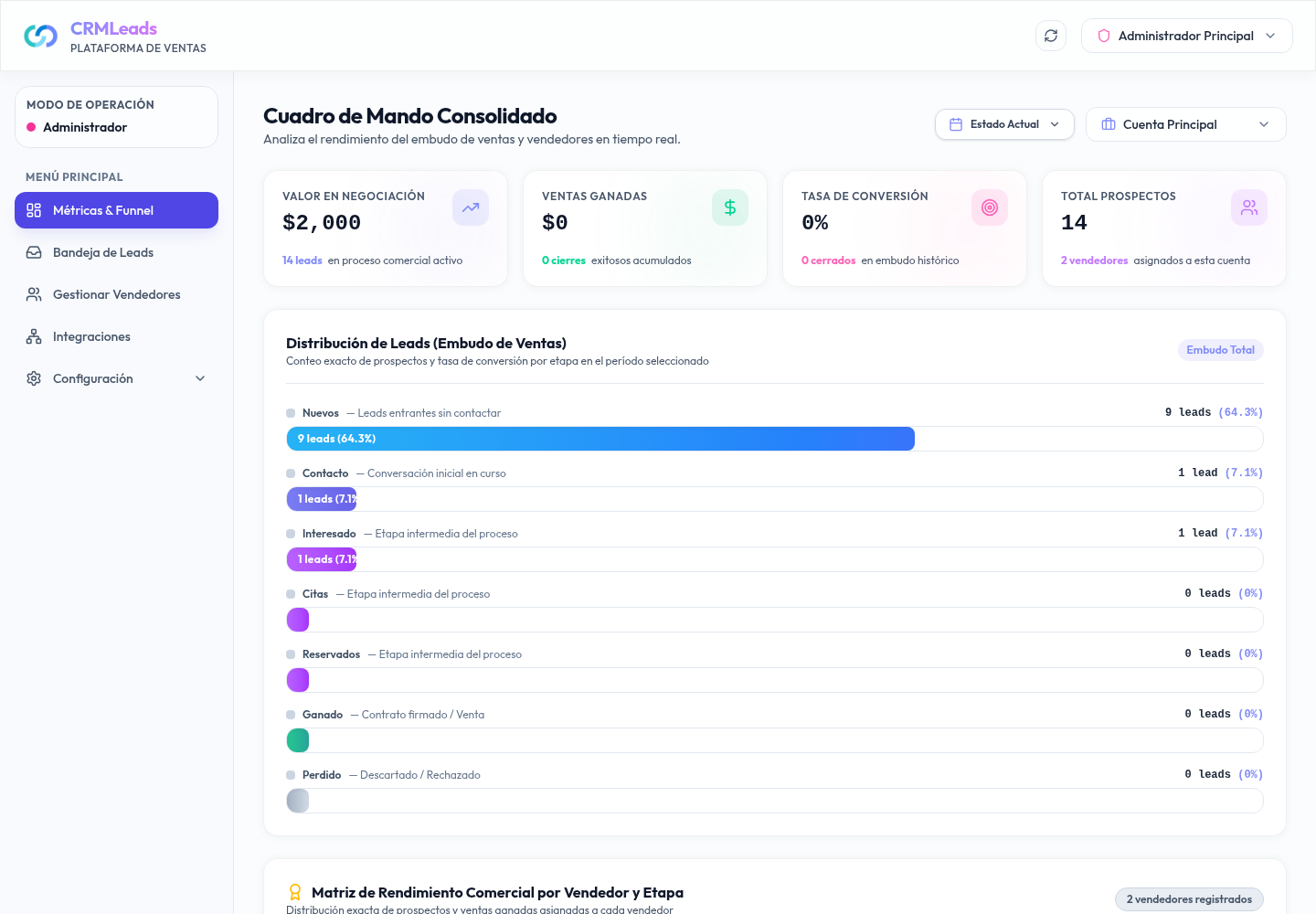Click the green Ganado bar indicator
This screenshot has height=914, width=1316.
click(x=298, y=740)
